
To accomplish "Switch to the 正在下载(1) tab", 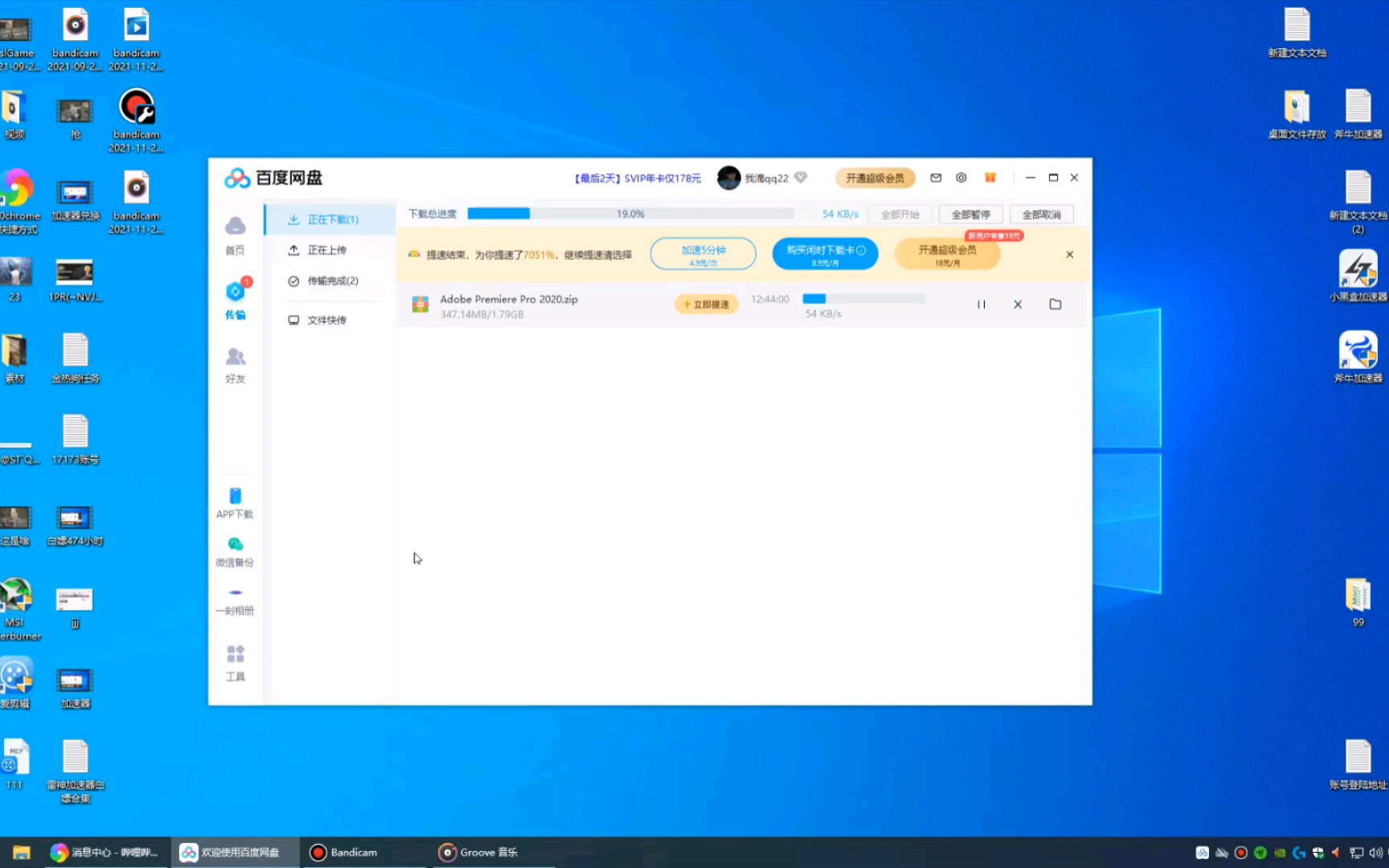I will click(x=330, y=219).
